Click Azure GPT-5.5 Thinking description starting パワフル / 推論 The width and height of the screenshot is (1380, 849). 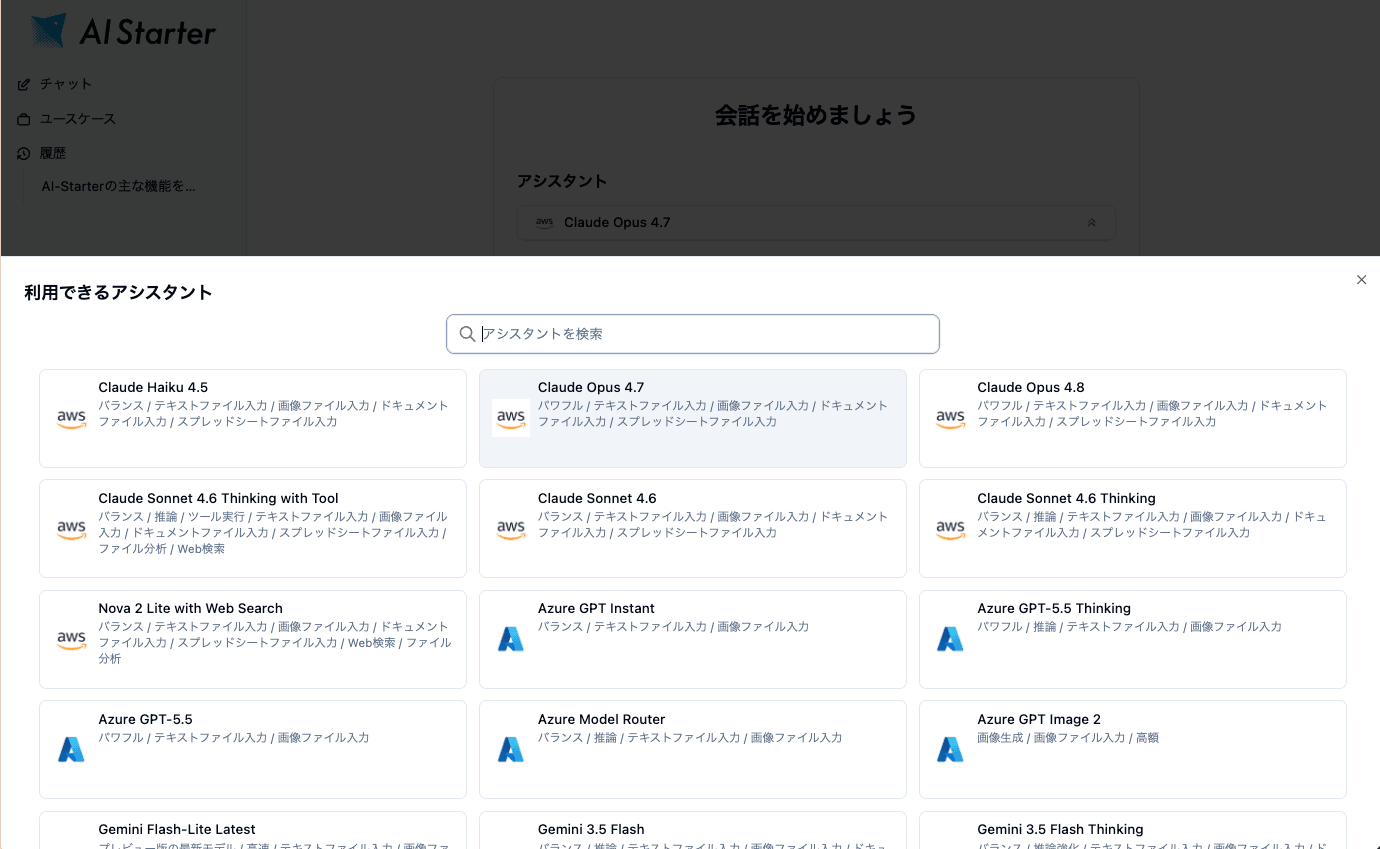pos(1129,627)
